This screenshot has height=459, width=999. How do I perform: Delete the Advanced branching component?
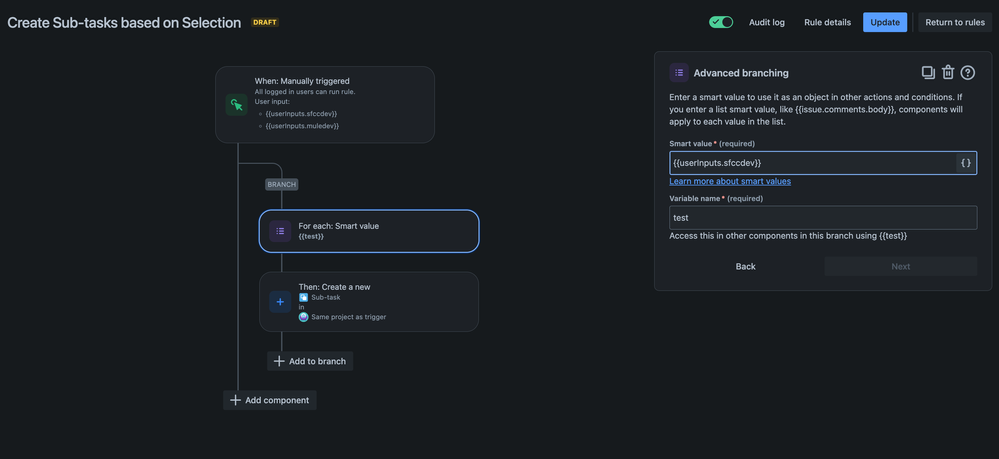[948, 73]
